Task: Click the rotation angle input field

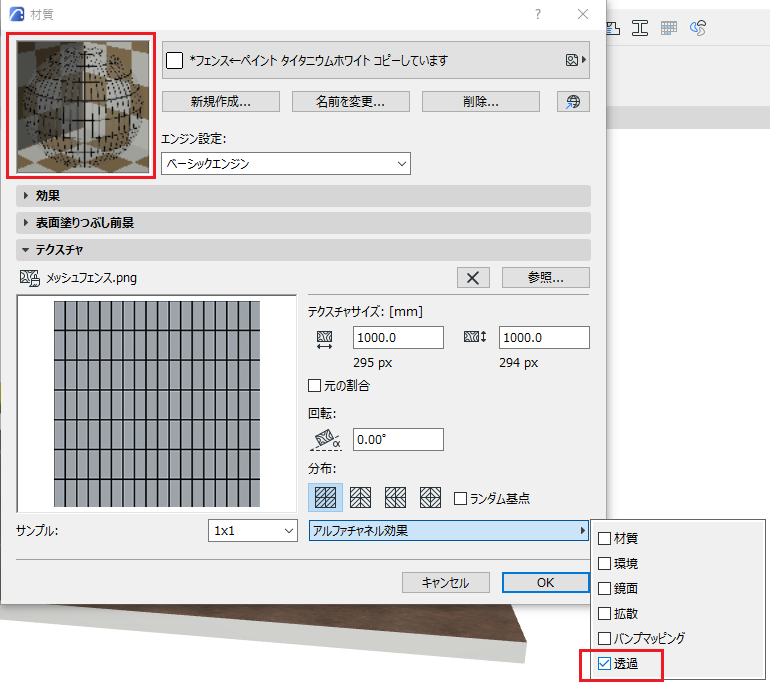Action: [398, 440]
